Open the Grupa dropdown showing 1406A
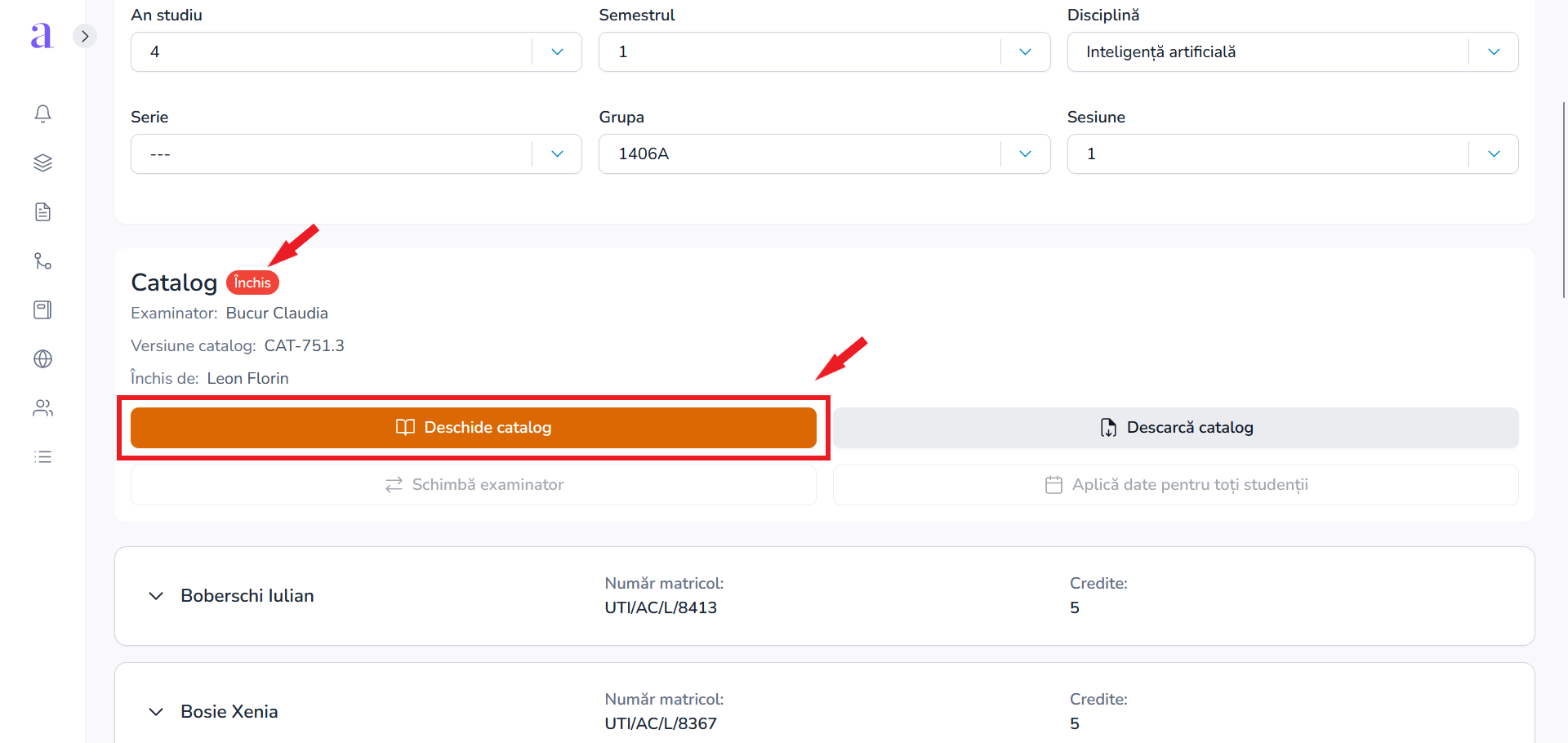The width and height of the screenshot is (1568, 743). pyautogui.click(x=824, y=154)
